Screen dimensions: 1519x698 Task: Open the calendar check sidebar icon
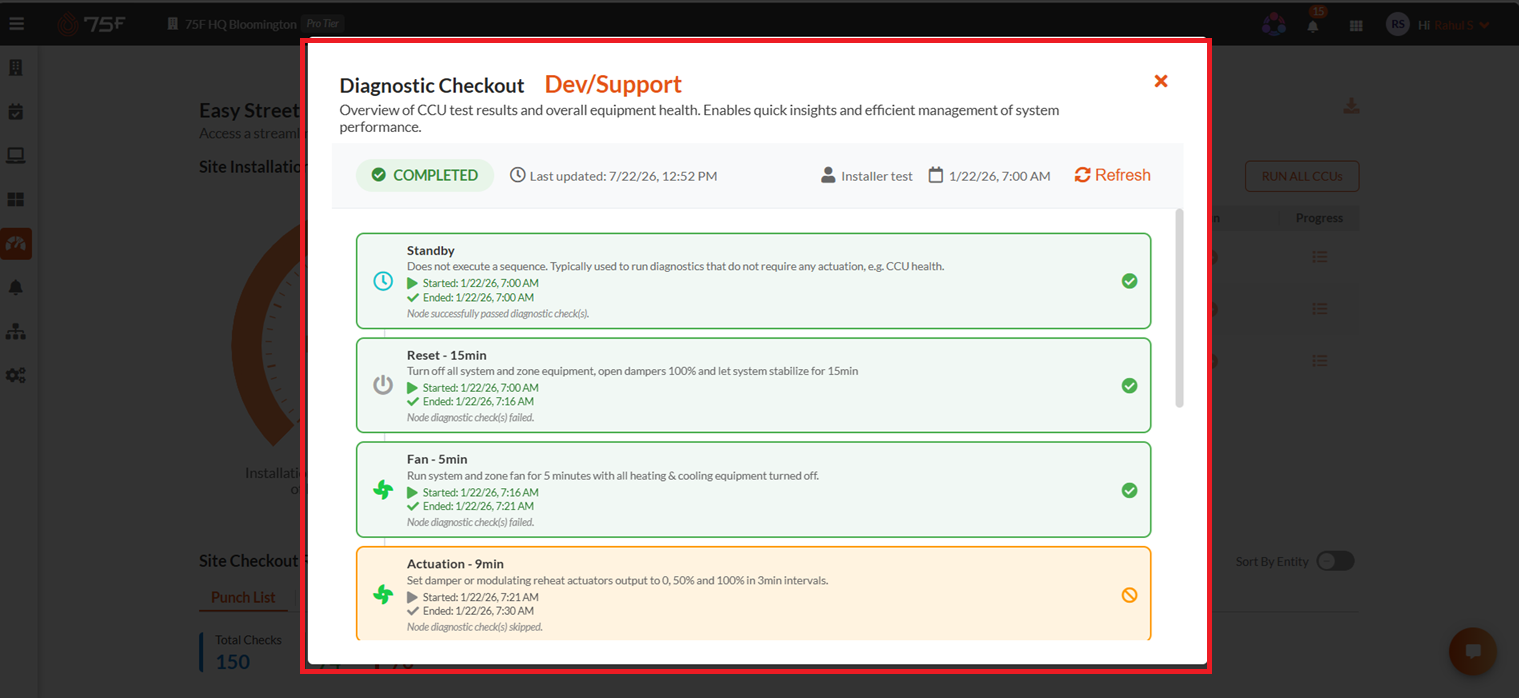point(16,112)
